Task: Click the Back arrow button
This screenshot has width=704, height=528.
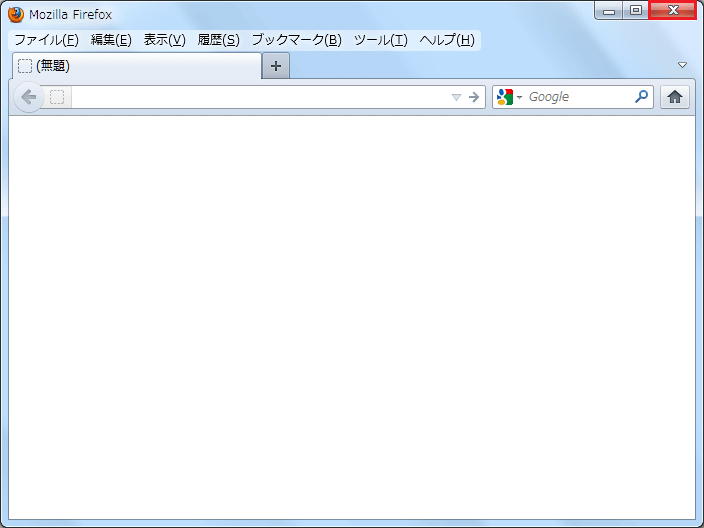Action: pyautogui.click(x=29, y=97)
